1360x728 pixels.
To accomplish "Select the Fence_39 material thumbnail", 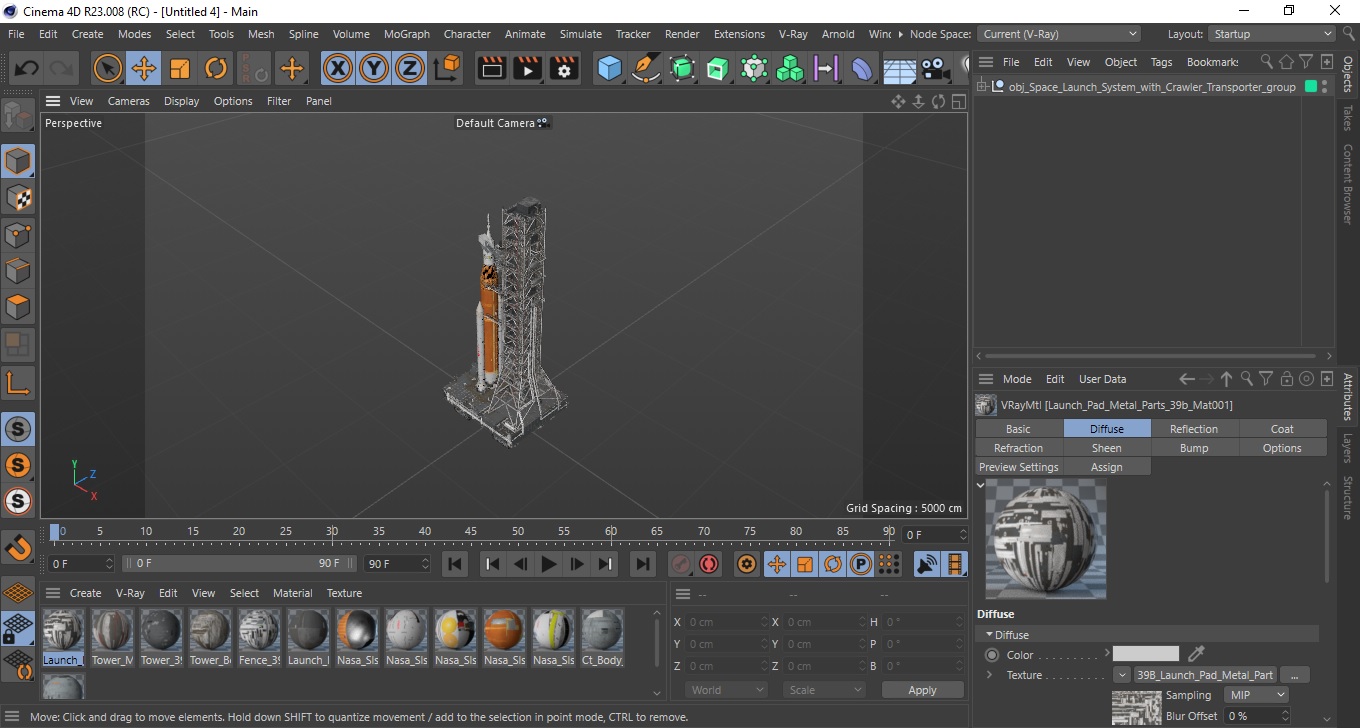I will point(259,637).
